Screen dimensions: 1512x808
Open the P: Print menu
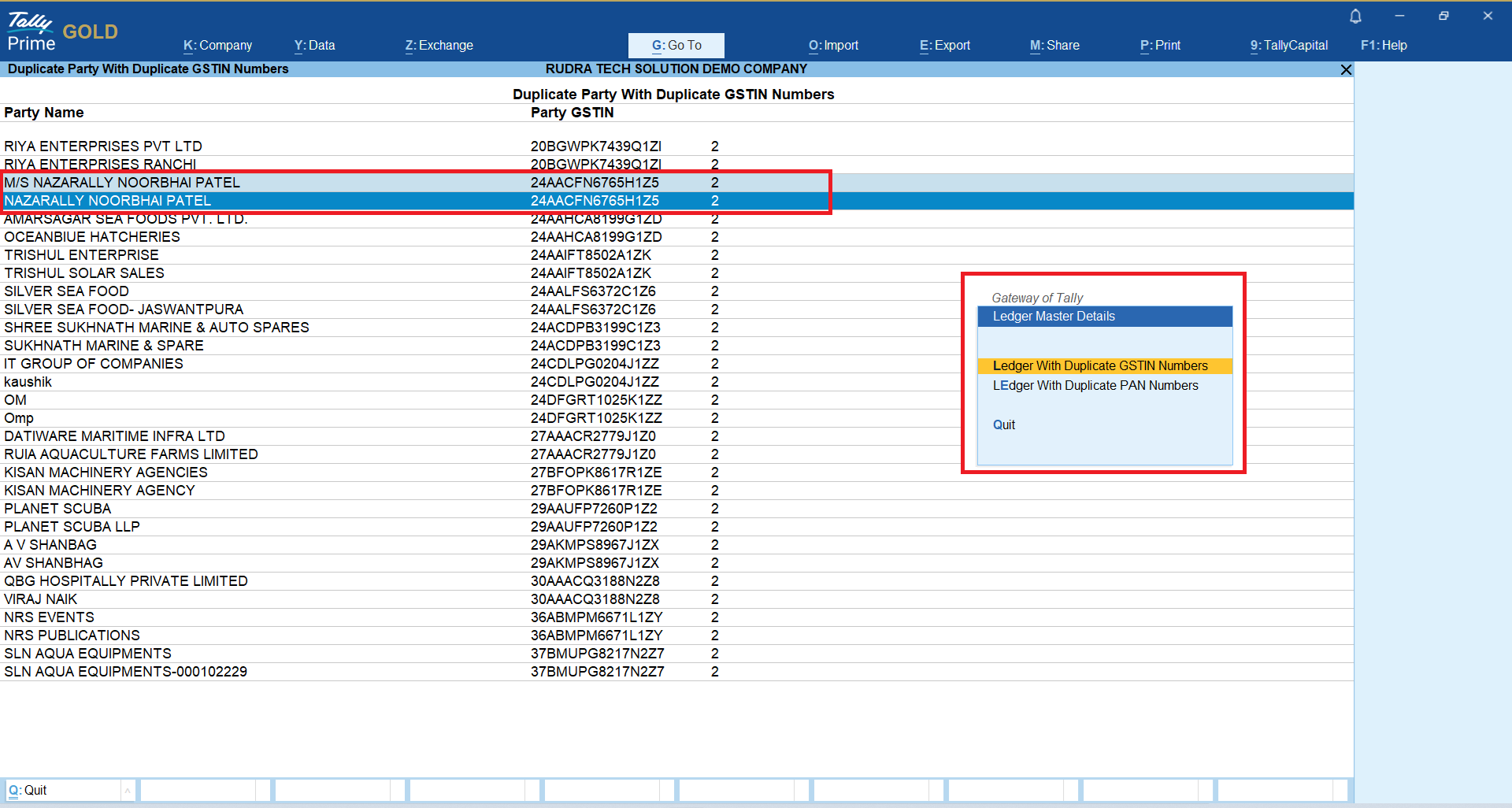pyautogui.click(x=1160, y=46)
